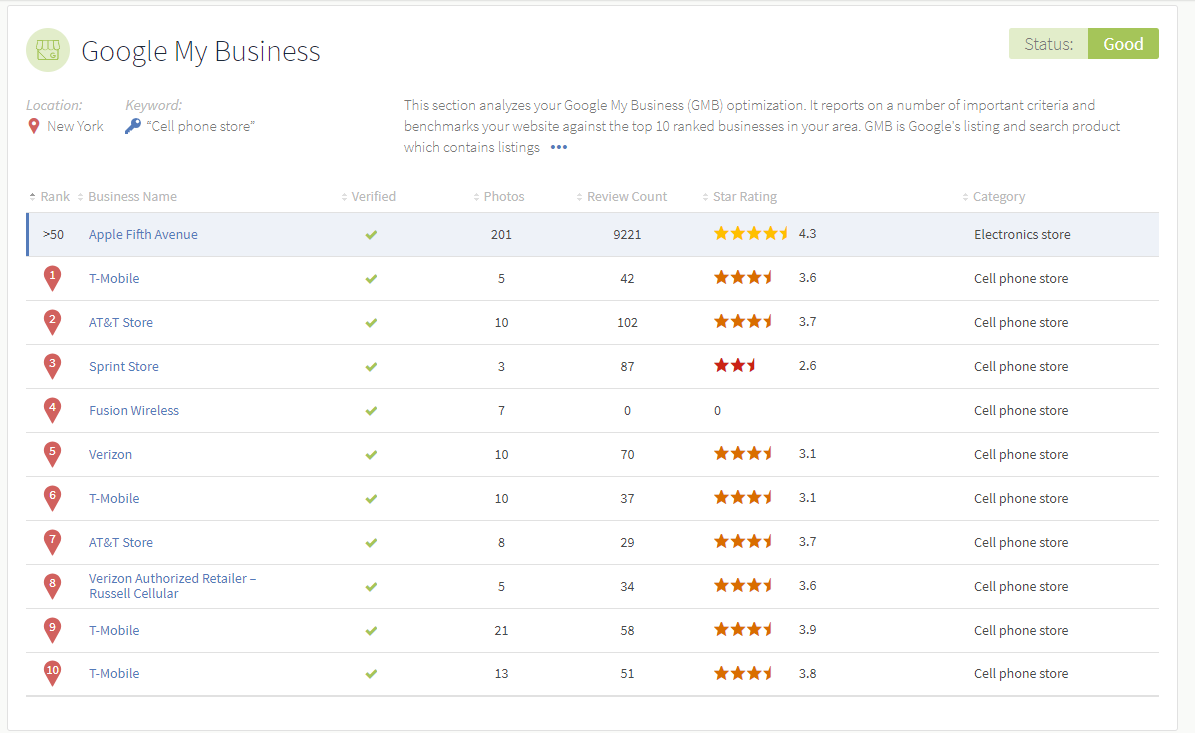Image resolution: width=1195 pixels, height=733 pixels.
Task: Select the rank 9 map pin marker
Action: coord(53,630)
